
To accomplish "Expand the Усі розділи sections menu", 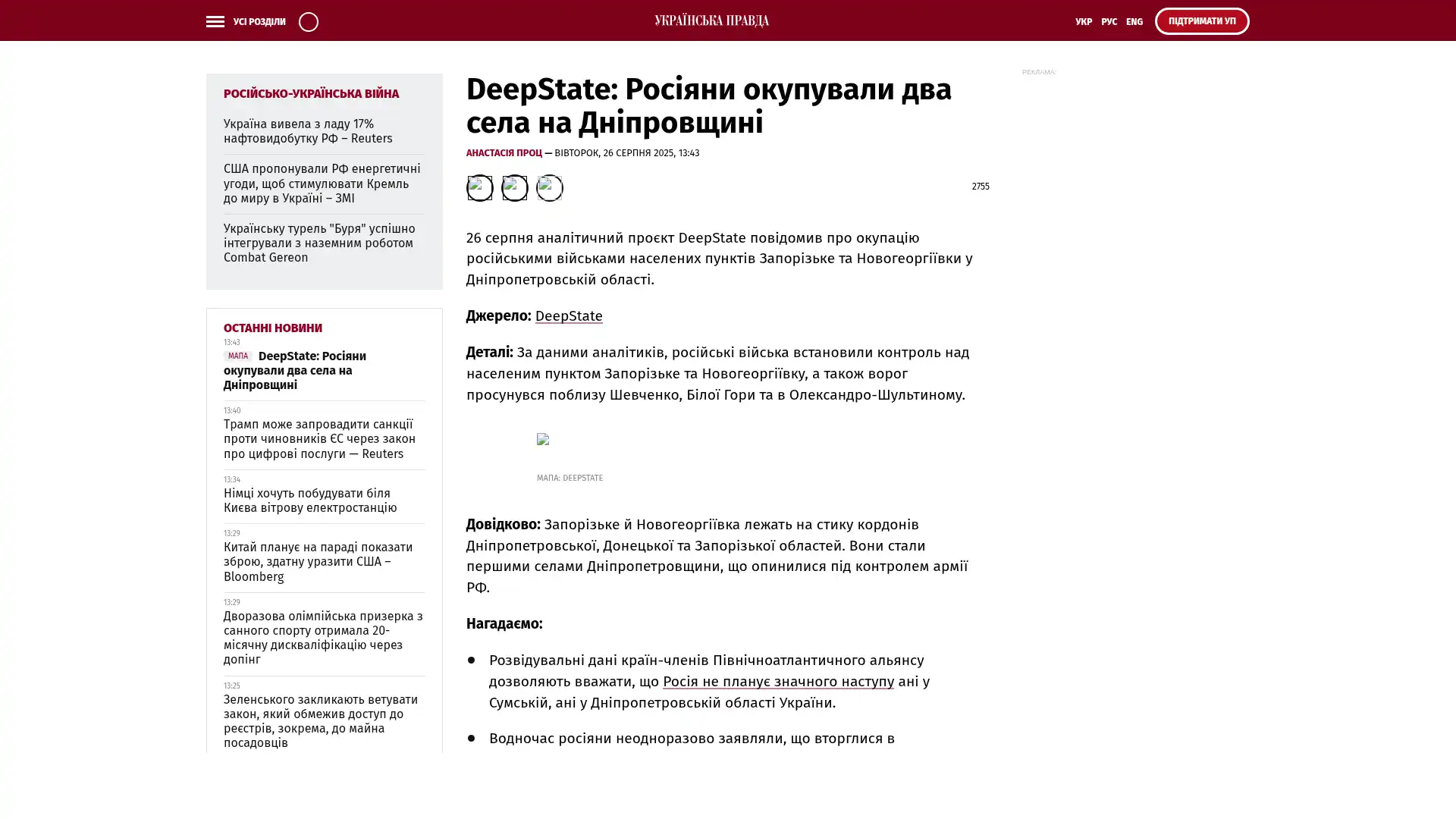I will pyautogui.click(x=259, y=21).
